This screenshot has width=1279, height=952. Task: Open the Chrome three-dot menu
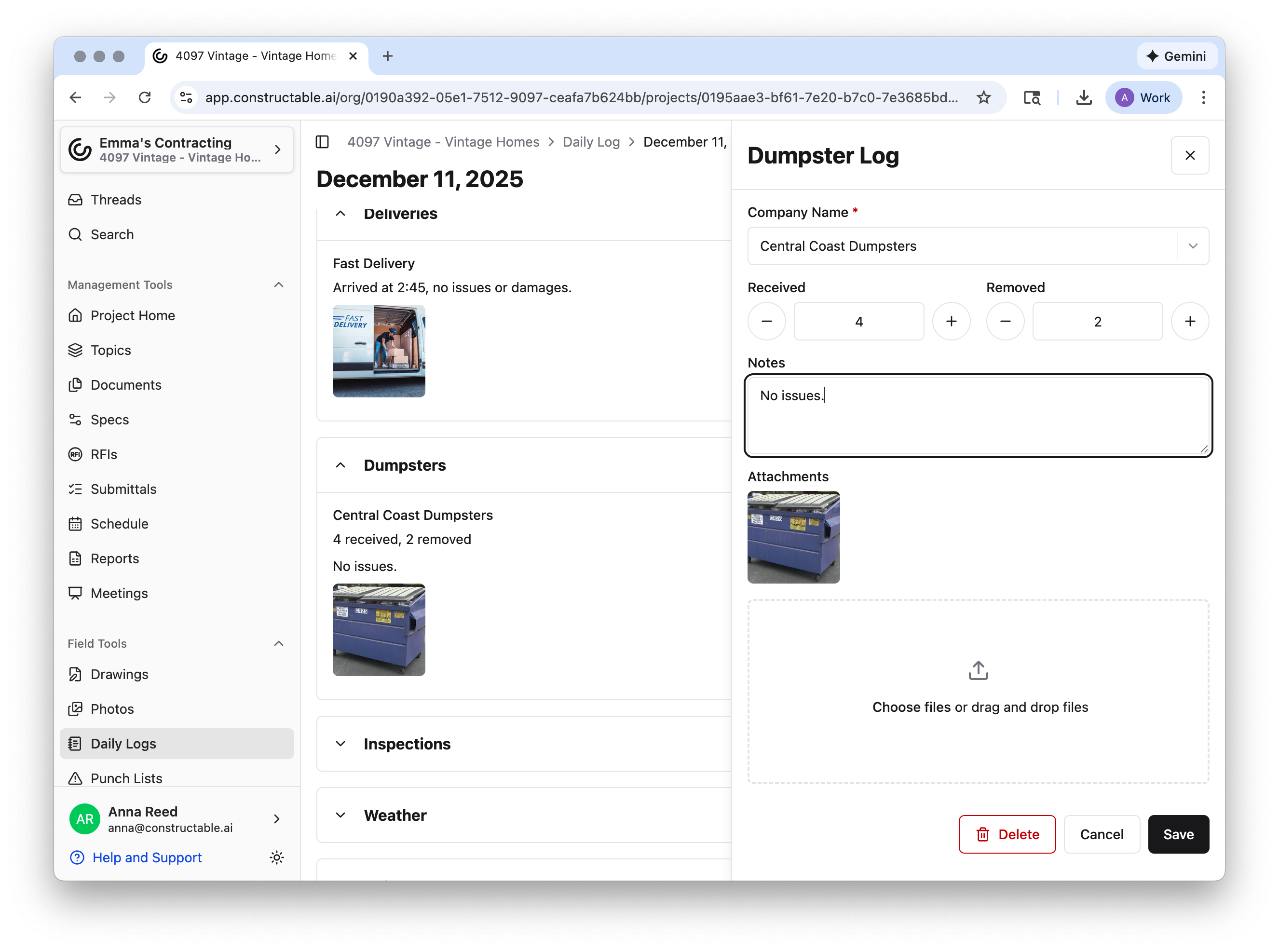coord(1203,97)
